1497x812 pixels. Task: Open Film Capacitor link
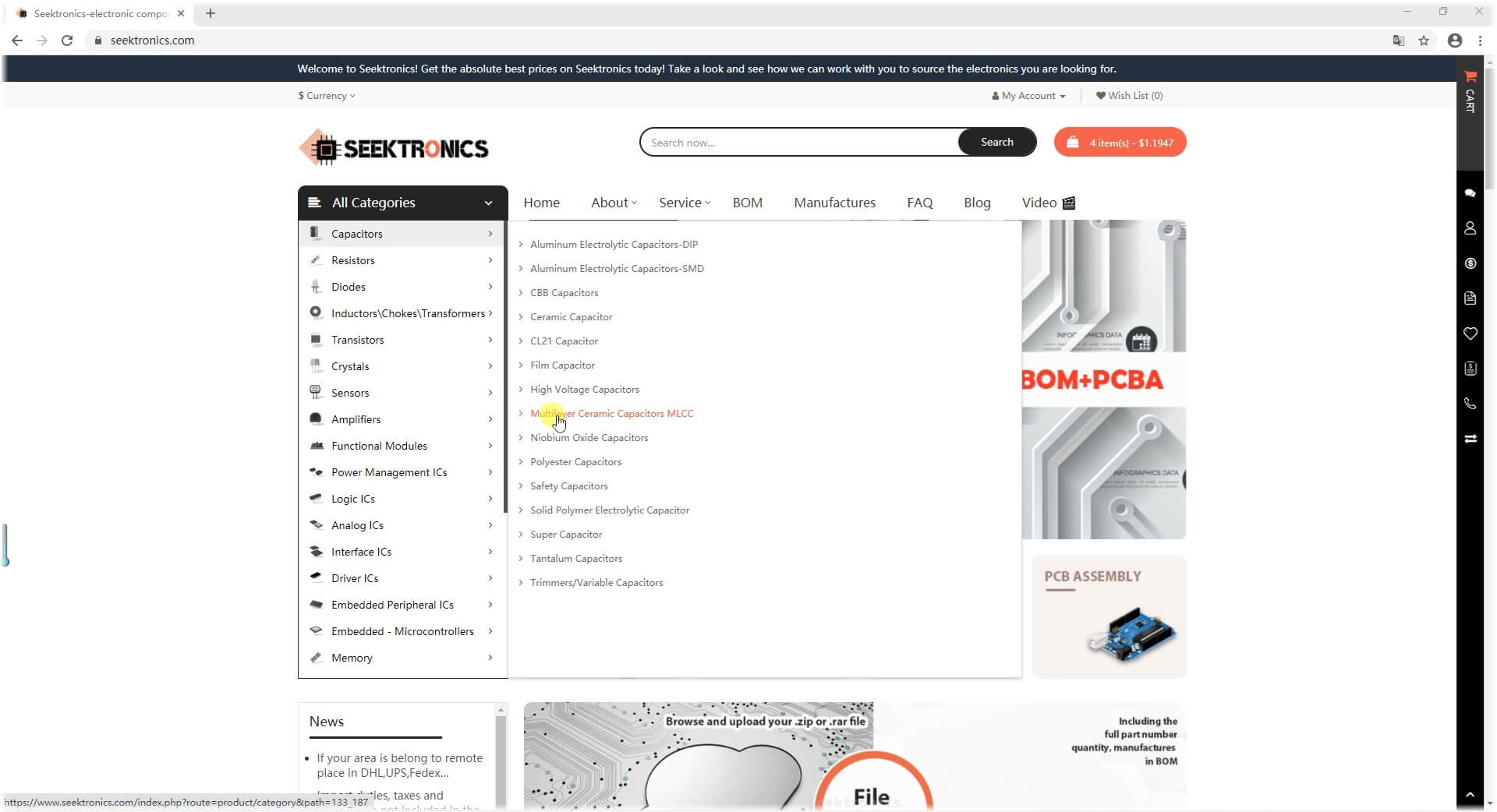[562, 365]
